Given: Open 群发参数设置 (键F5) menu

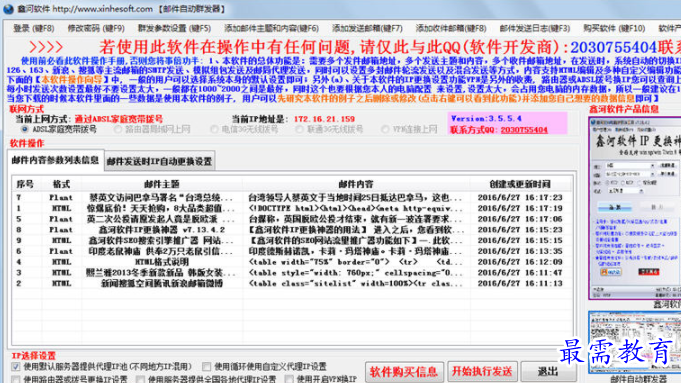Looking at the screenshot, I should pos(174,29).
